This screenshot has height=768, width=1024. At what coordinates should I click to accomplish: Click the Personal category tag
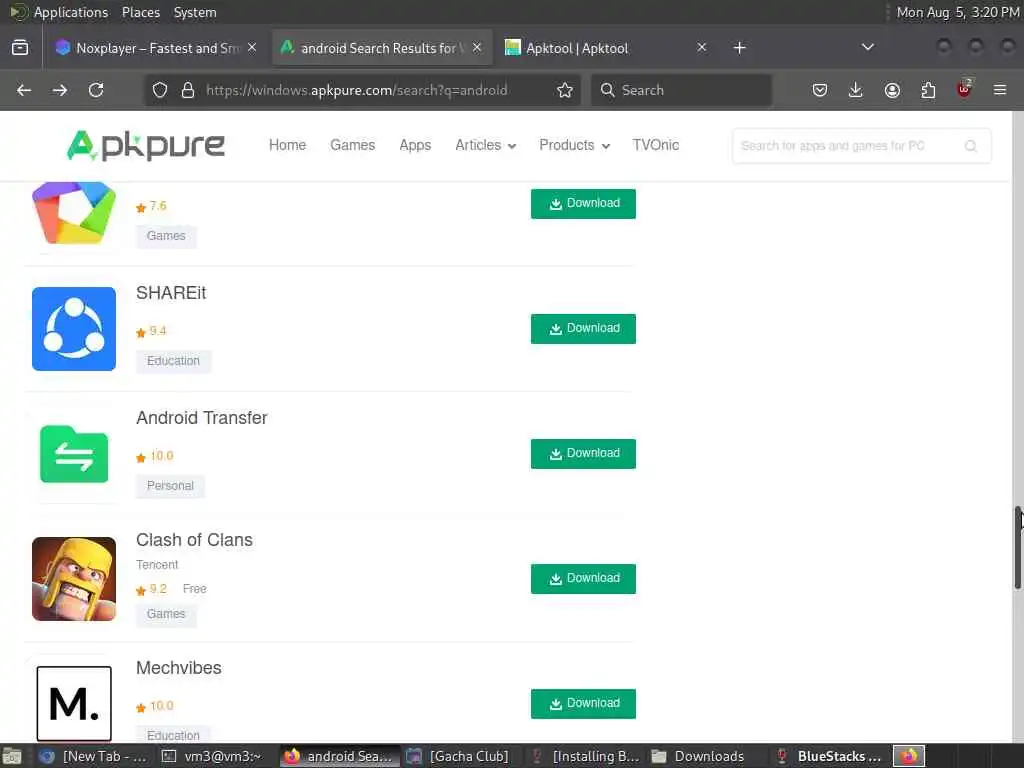pos(170,486)
